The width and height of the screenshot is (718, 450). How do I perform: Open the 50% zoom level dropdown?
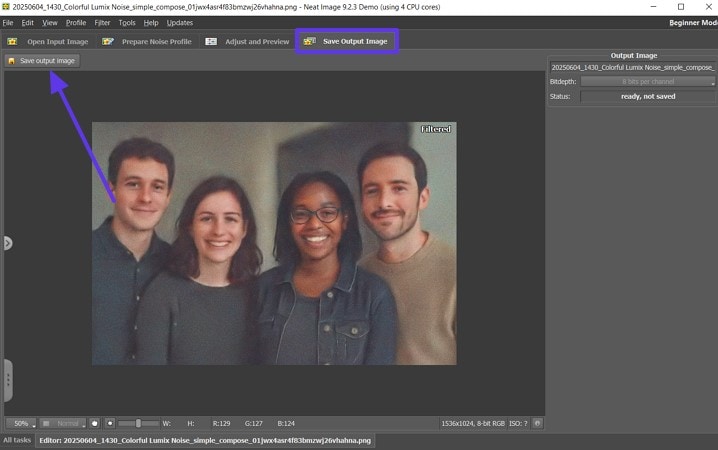click(21, 423)
